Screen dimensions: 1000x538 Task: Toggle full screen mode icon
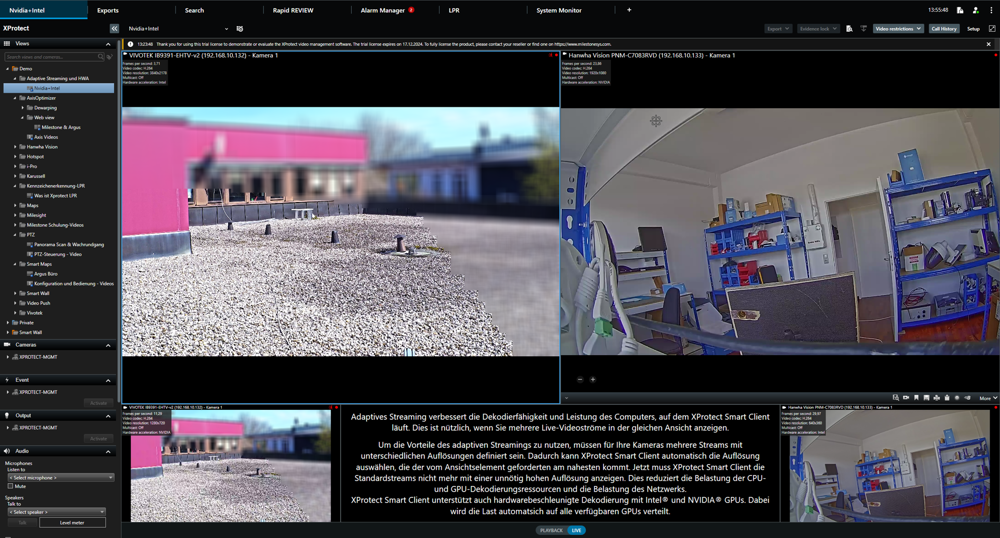[991, 29]
